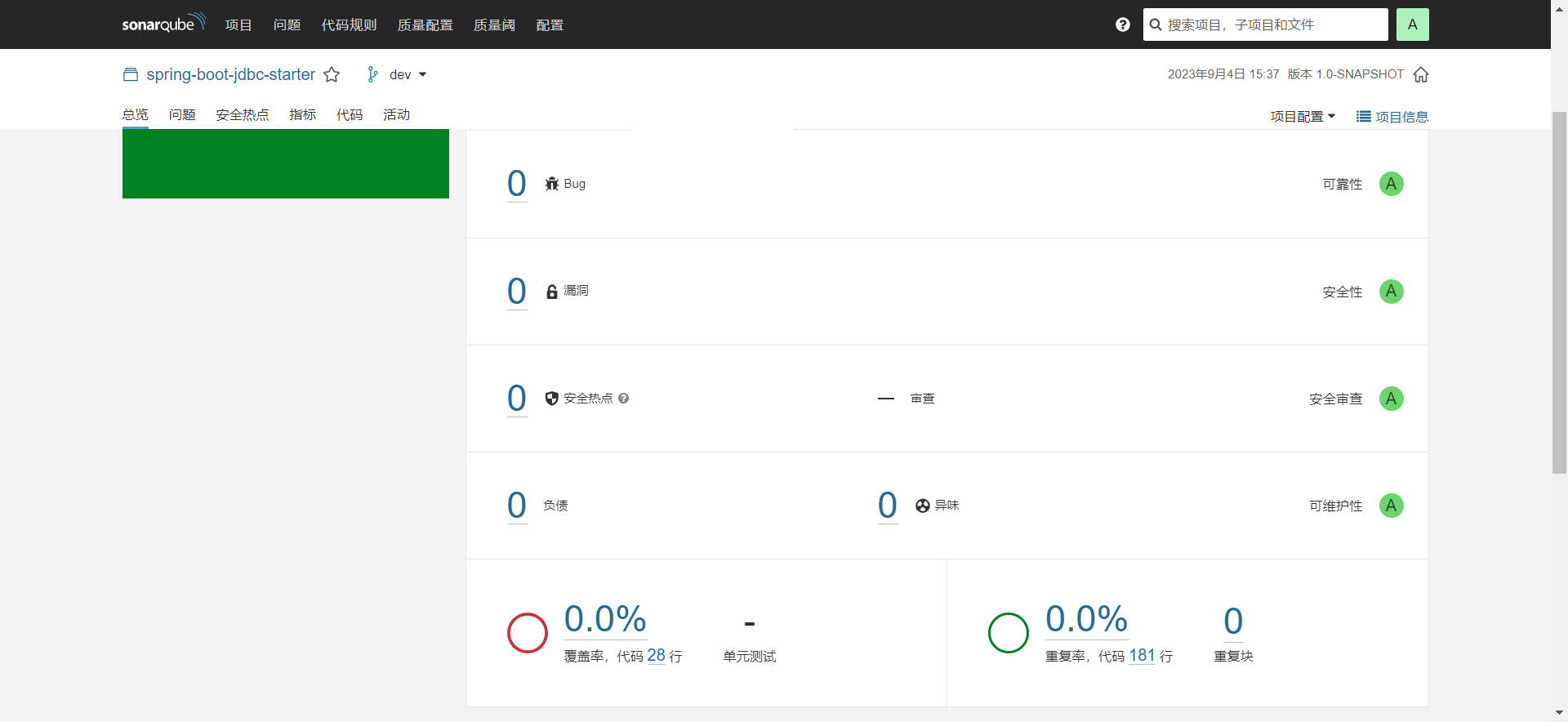Click the SonarQube logo
Image resolution: width=1568 pixels, height=722 pixels.
pyautogui.click(x=163, y=24)
